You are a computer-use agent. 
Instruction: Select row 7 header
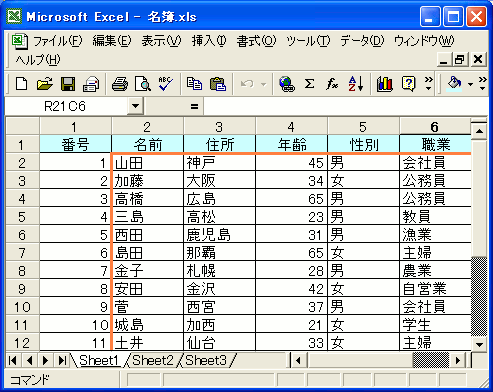click(x=22, y=253)
